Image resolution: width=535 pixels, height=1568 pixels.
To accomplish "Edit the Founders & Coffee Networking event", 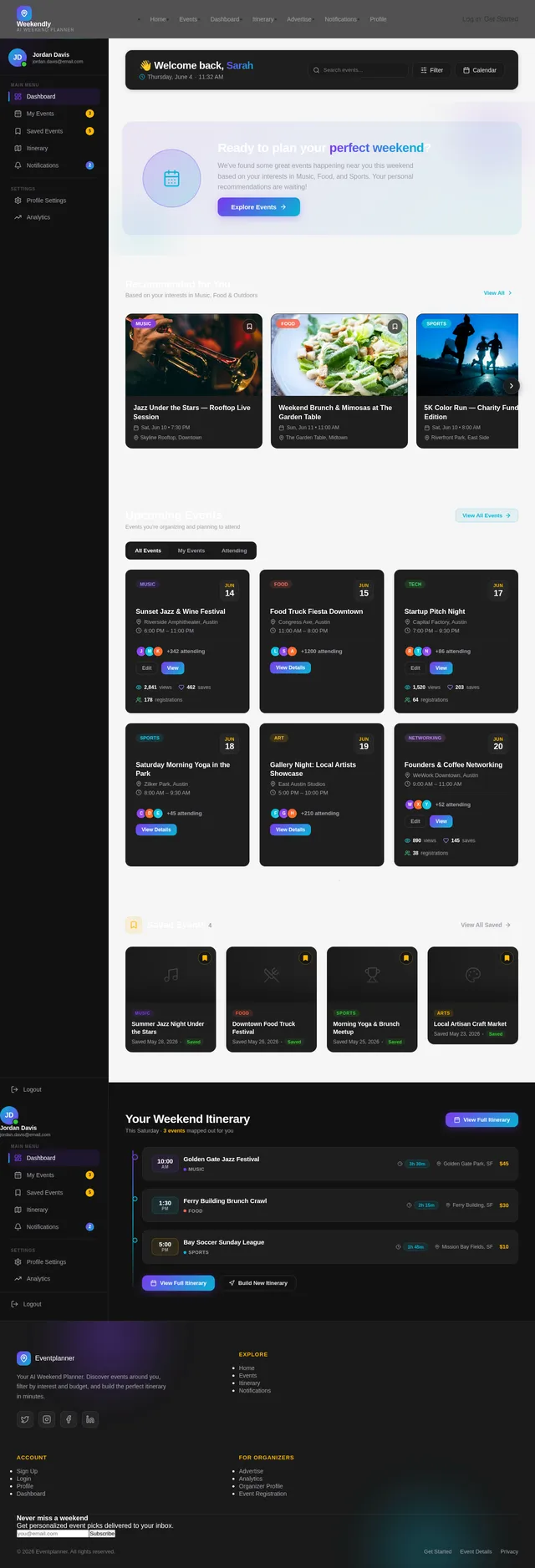I will click(415, 821).
